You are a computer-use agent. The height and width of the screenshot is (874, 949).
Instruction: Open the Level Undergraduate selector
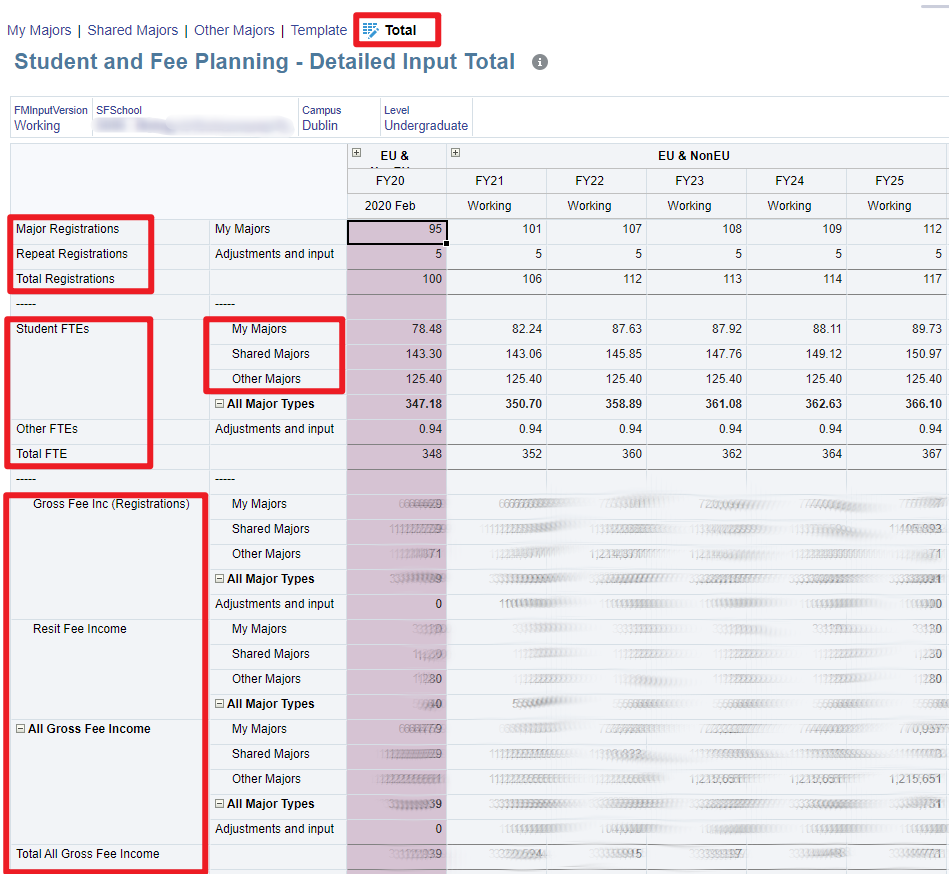pyautogui.click(x=425, y=126)
